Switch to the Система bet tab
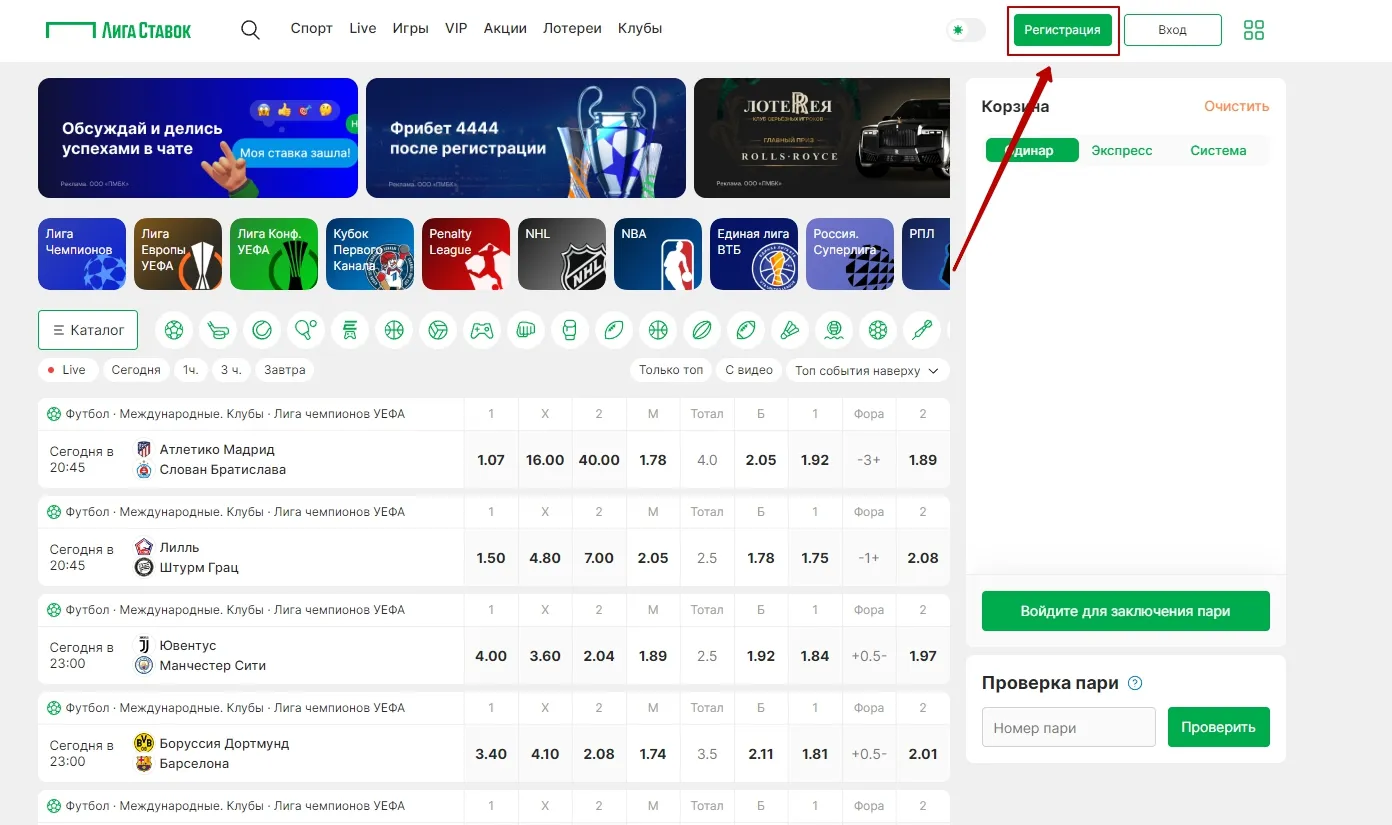 tap(1217, 151)
